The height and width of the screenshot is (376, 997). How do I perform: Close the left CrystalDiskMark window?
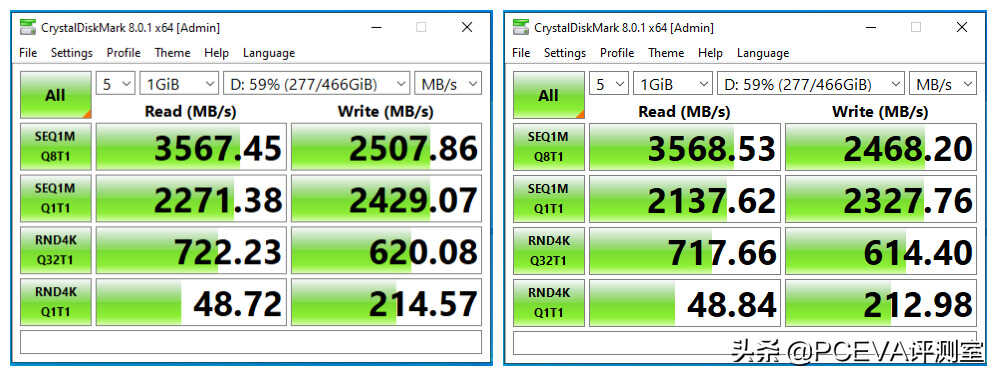pyautogui.click(x=467, y=27)
